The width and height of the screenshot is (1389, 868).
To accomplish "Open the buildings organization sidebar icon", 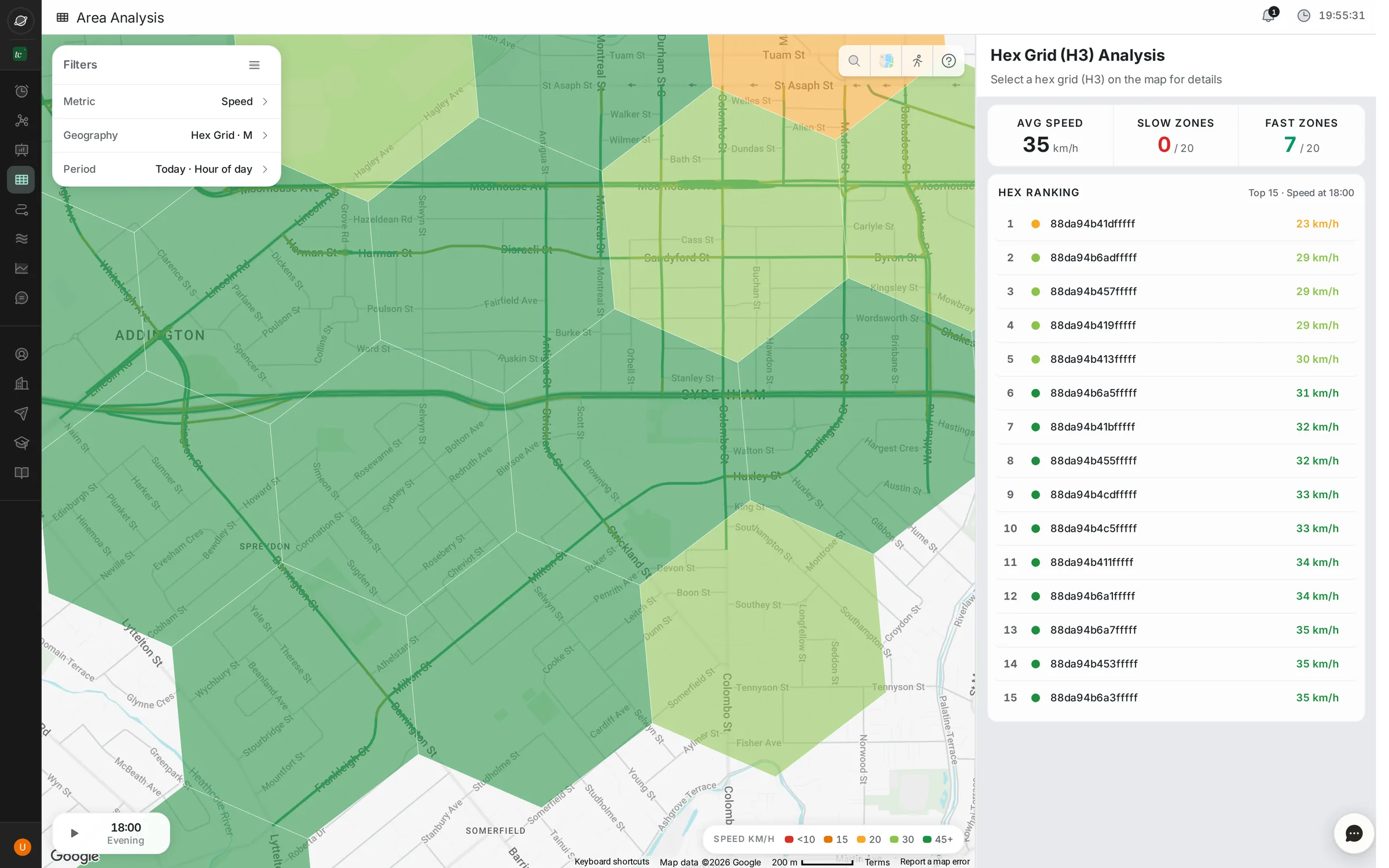I will click(21, 384).
